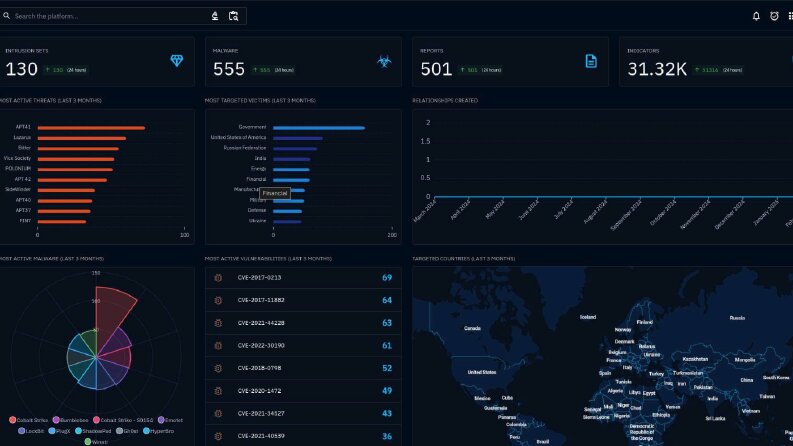Click the Malware count 555
The width and height of the screenshot is (793, 446).
pos(229,69)
